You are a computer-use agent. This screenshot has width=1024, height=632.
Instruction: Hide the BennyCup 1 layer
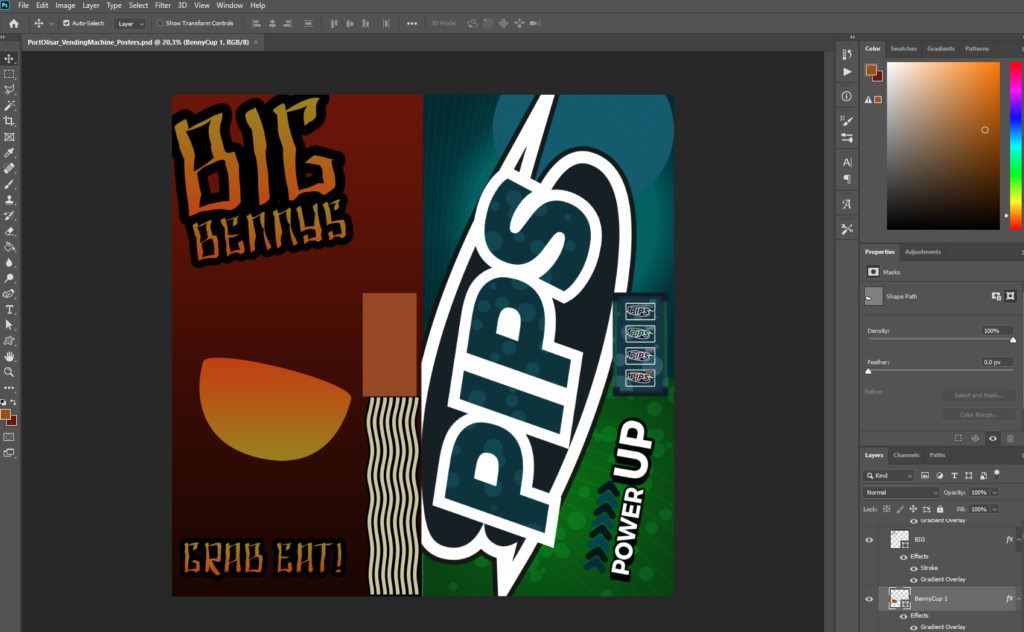click(x=869, y=599)
